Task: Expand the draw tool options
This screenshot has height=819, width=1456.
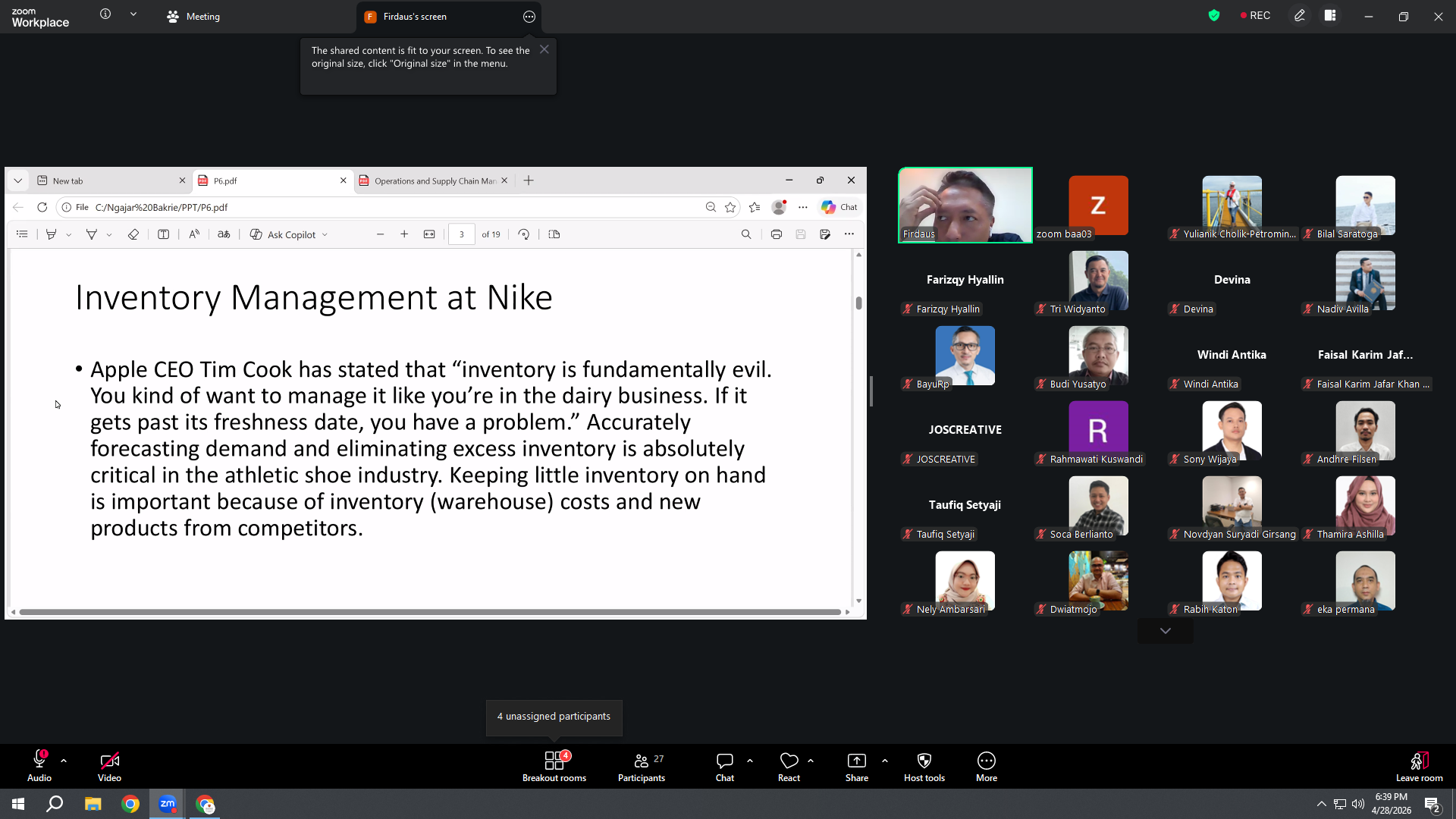Action: click(109, 235)
